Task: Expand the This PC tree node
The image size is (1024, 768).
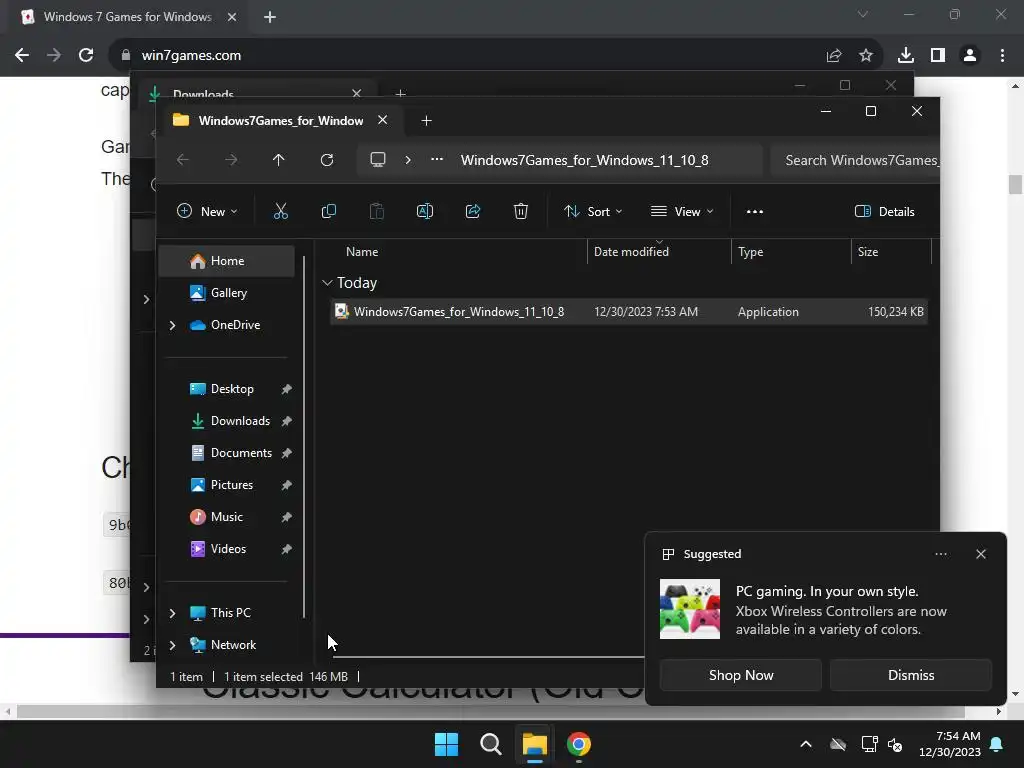Action: (x=172, y=613)
